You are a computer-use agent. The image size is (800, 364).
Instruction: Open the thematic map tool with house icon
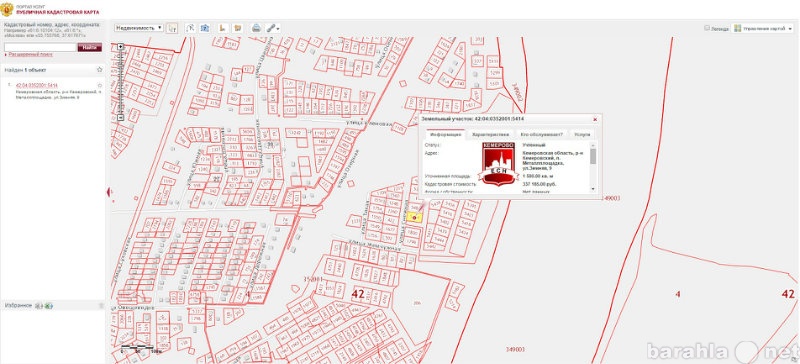[204, 28]
